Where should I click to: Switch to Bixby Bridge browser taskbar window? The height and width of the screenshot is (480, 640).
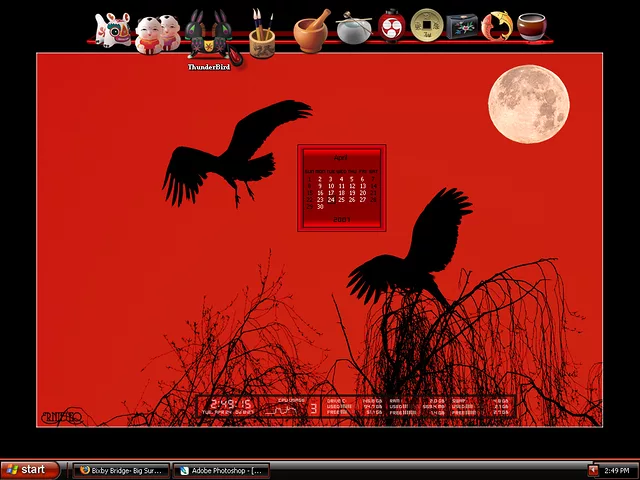click(120, 469)
